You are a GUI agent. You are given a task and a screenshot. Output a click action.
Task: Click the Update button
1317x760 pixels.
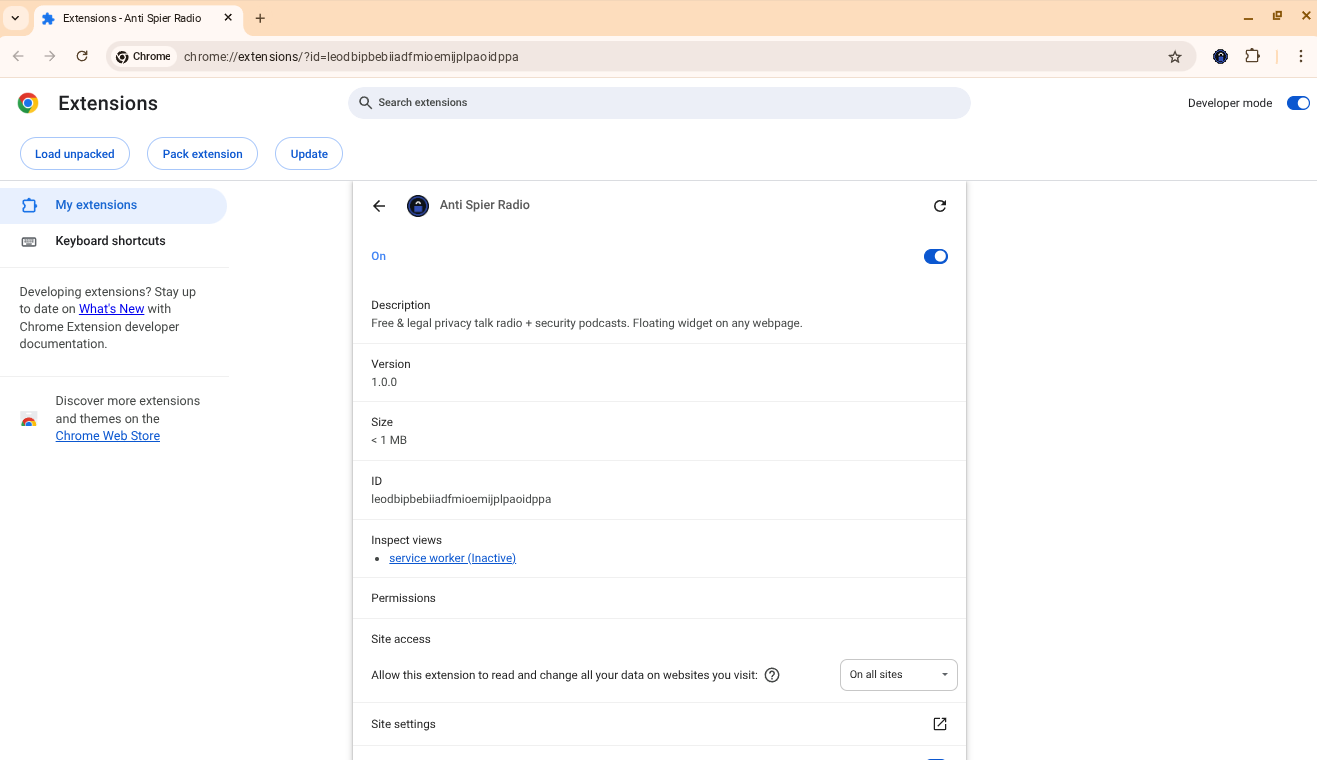pos(309,154)
